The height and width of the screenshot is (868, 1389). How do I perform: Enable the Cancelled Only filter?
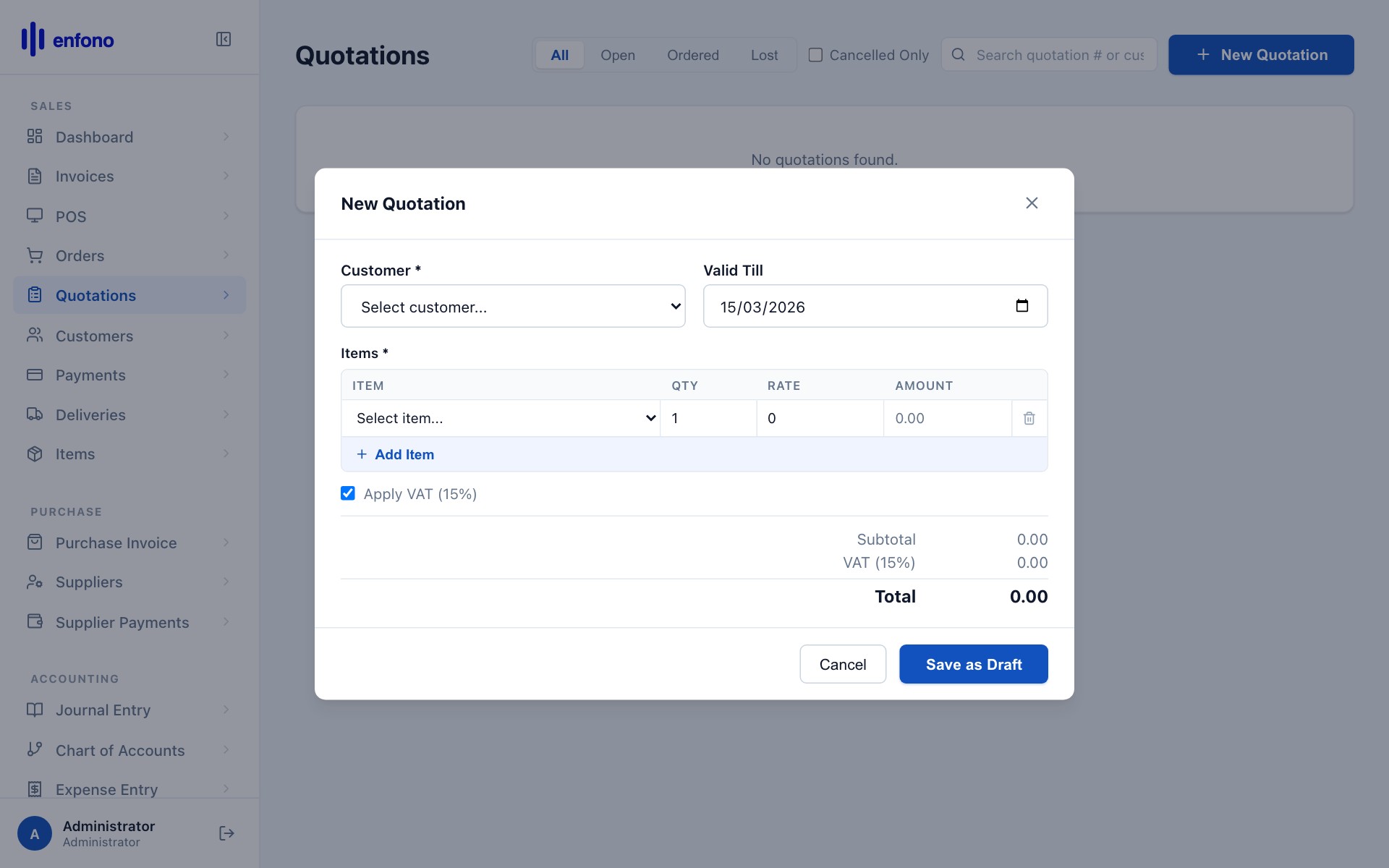[816, 54]
